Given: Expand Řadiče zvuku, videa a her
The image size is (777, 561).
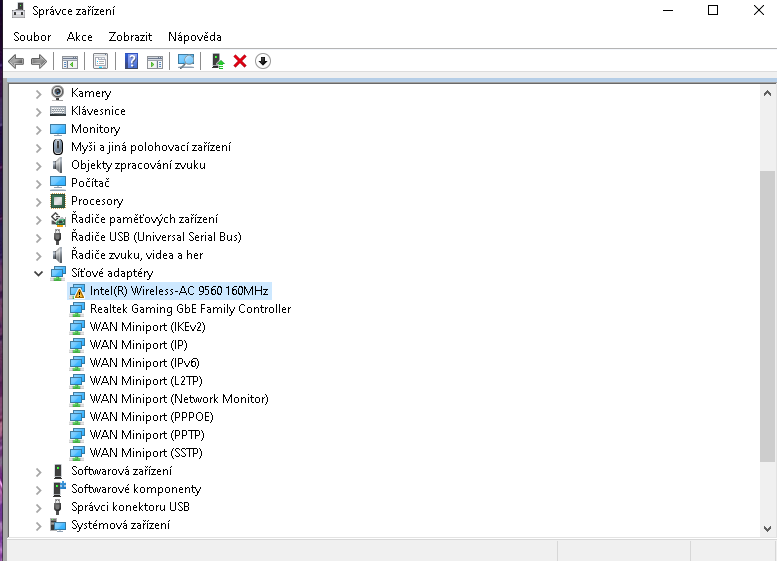Looking at the screenshot, I should click(x=38, y=256).
